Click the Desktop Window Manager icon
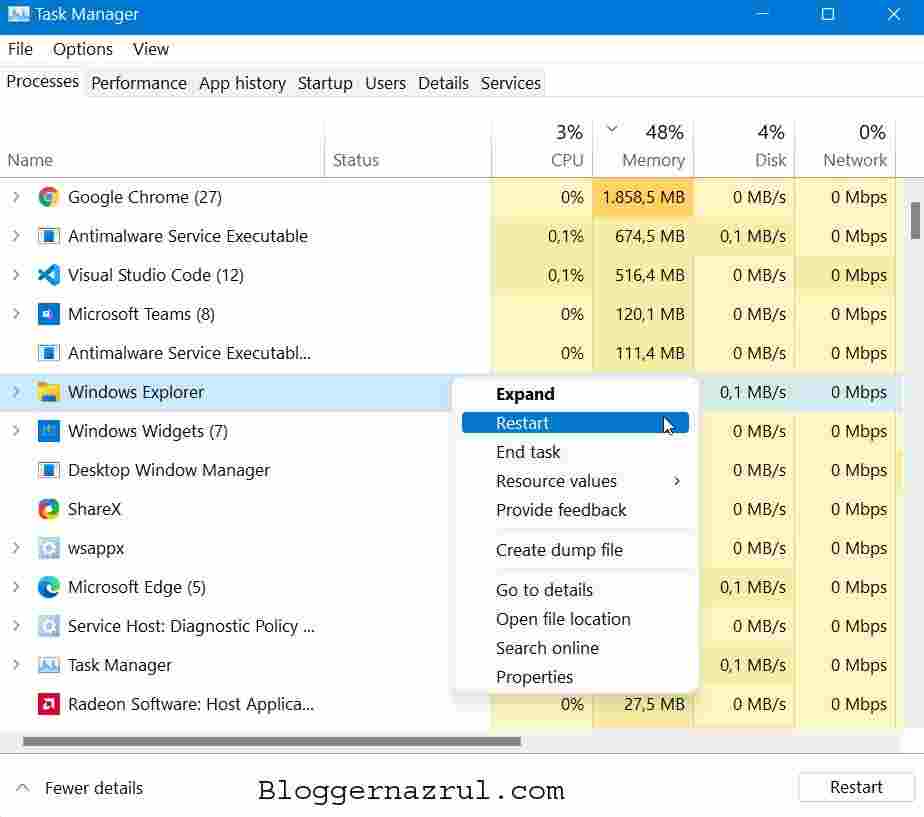Viewport: 924px width, 817px height. point(48,470)
